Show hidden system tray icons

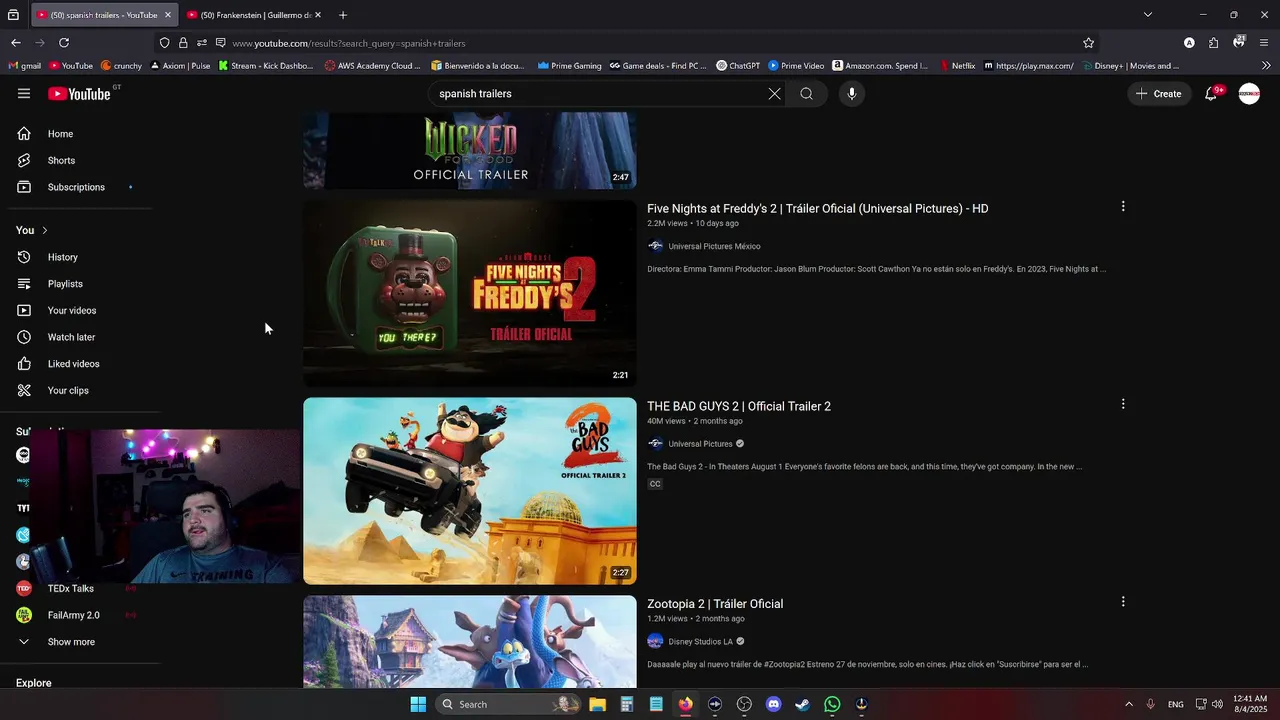tap(1129, 704)
